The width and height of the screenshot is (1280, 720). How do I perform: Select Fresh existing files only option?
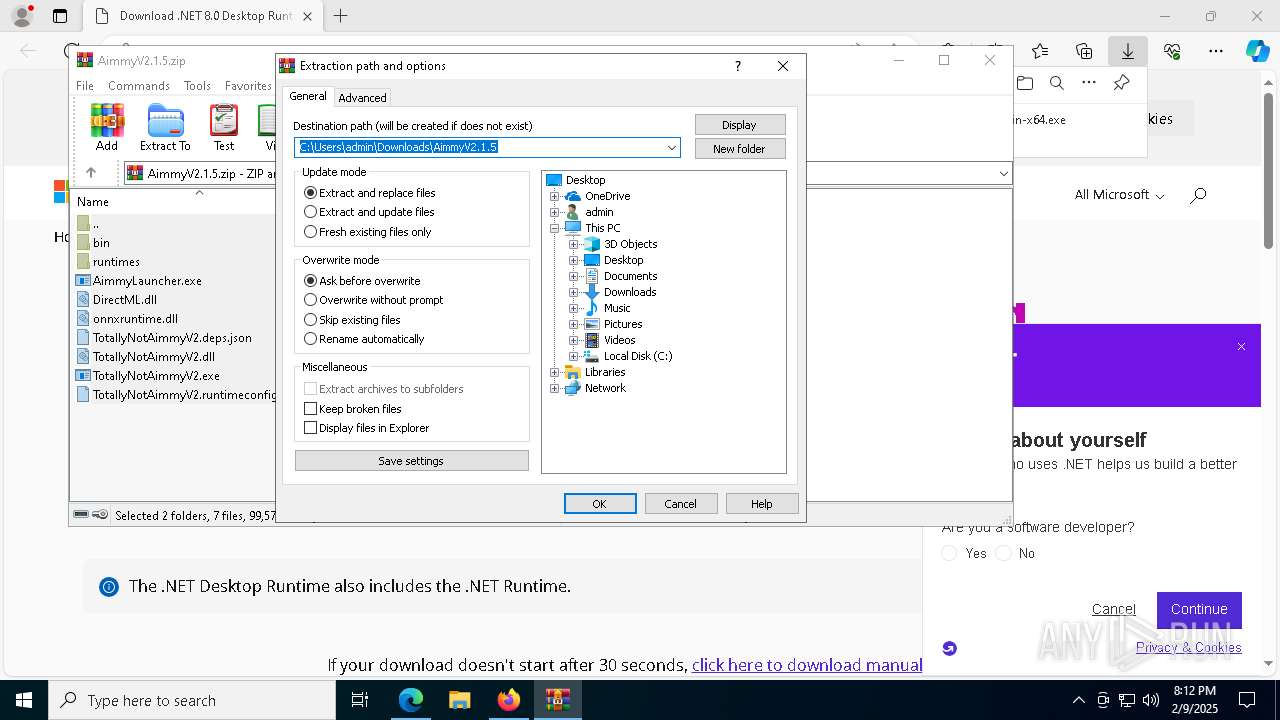pos(368,232)
